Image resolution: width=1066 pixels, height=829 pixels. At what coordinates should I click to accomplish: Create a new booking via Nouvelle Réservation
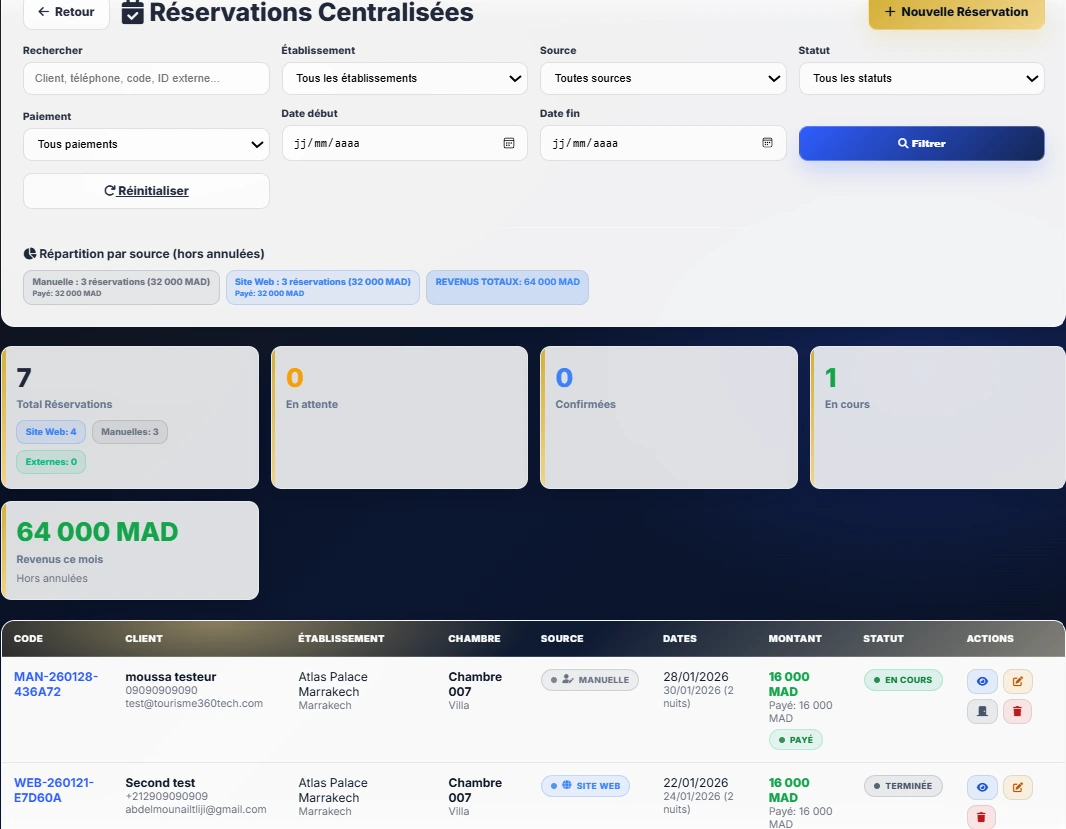(956, 13)
